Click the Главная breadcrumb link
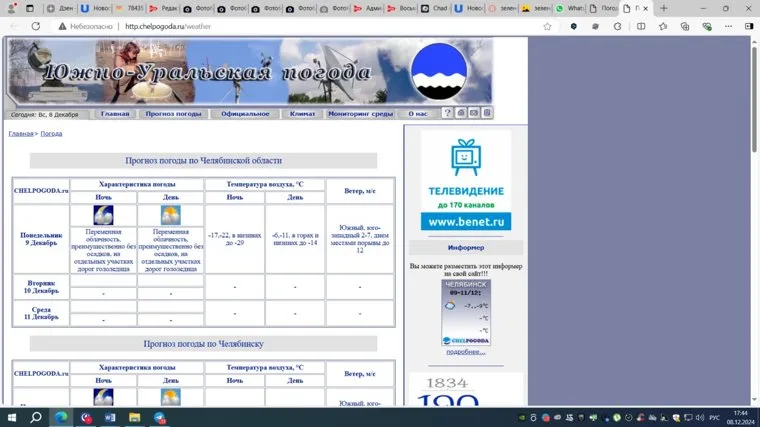This screenshot has height=427, width=760. coord(20,133)
